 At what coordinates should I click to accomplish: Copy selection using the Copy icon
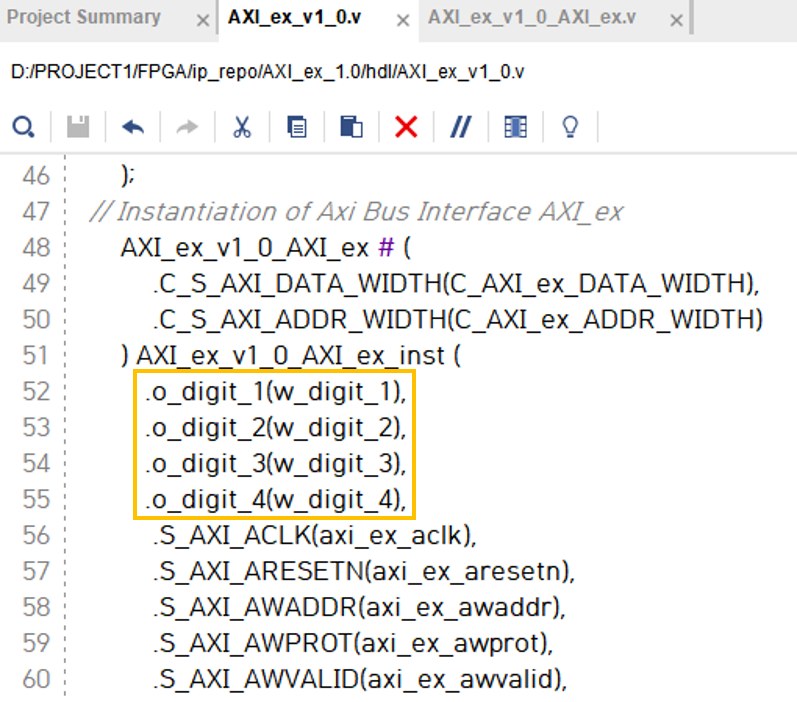click(x=297, y=127)
